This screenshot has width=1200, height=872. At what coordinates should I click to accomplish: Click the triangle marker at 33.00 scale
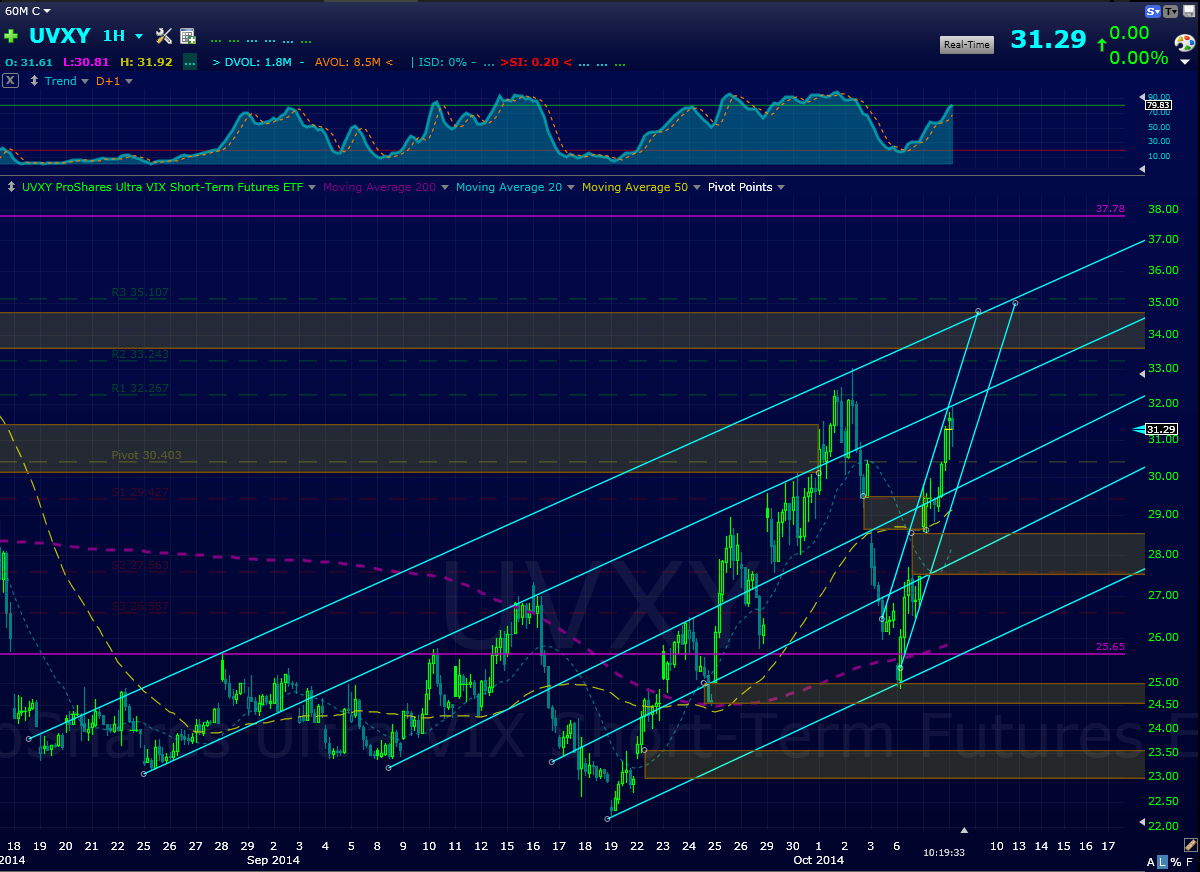click(x=1144, y=374)
